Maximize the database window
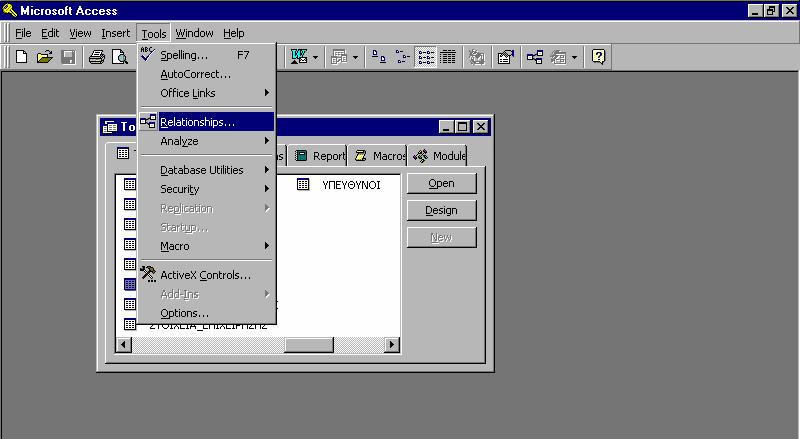This screenshot has height=439, width=800. tap(462, 127)
